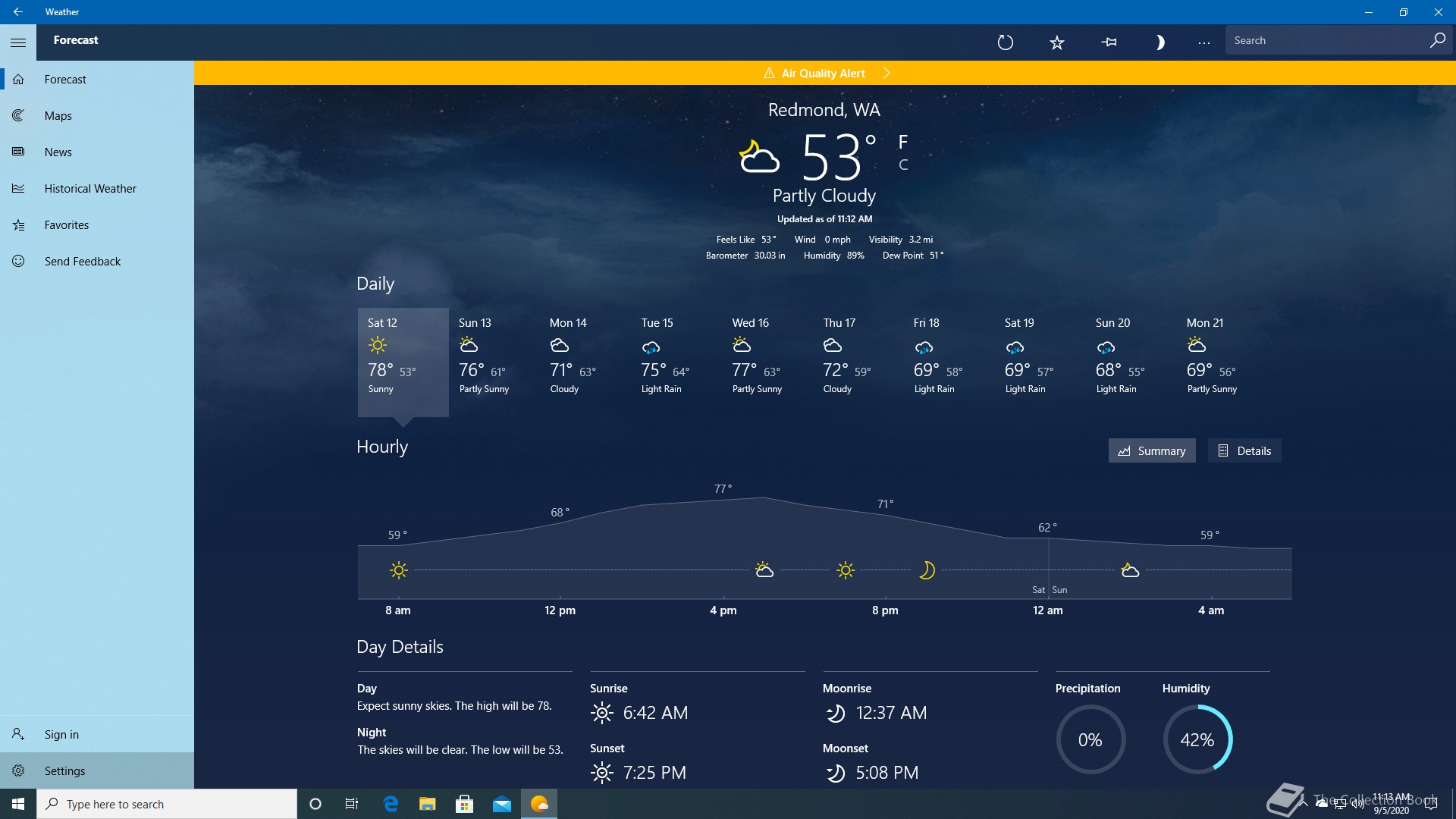
Task: Select the hourly Summary button
Action: [x=1152, y=451]
